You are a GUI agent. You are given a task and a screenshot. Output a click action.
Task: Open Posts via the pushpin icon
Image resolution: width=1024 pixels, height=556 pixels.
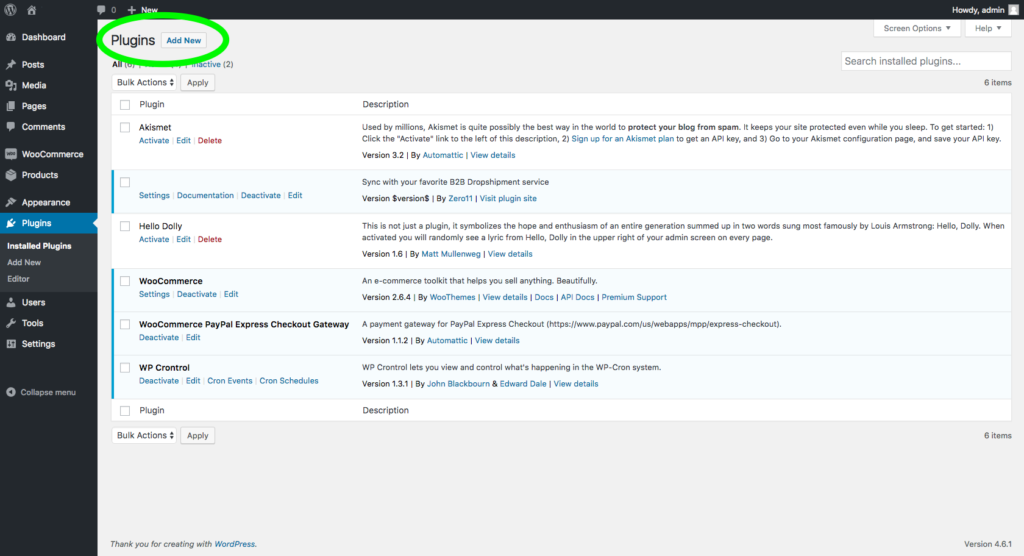(x=11, y=65)
